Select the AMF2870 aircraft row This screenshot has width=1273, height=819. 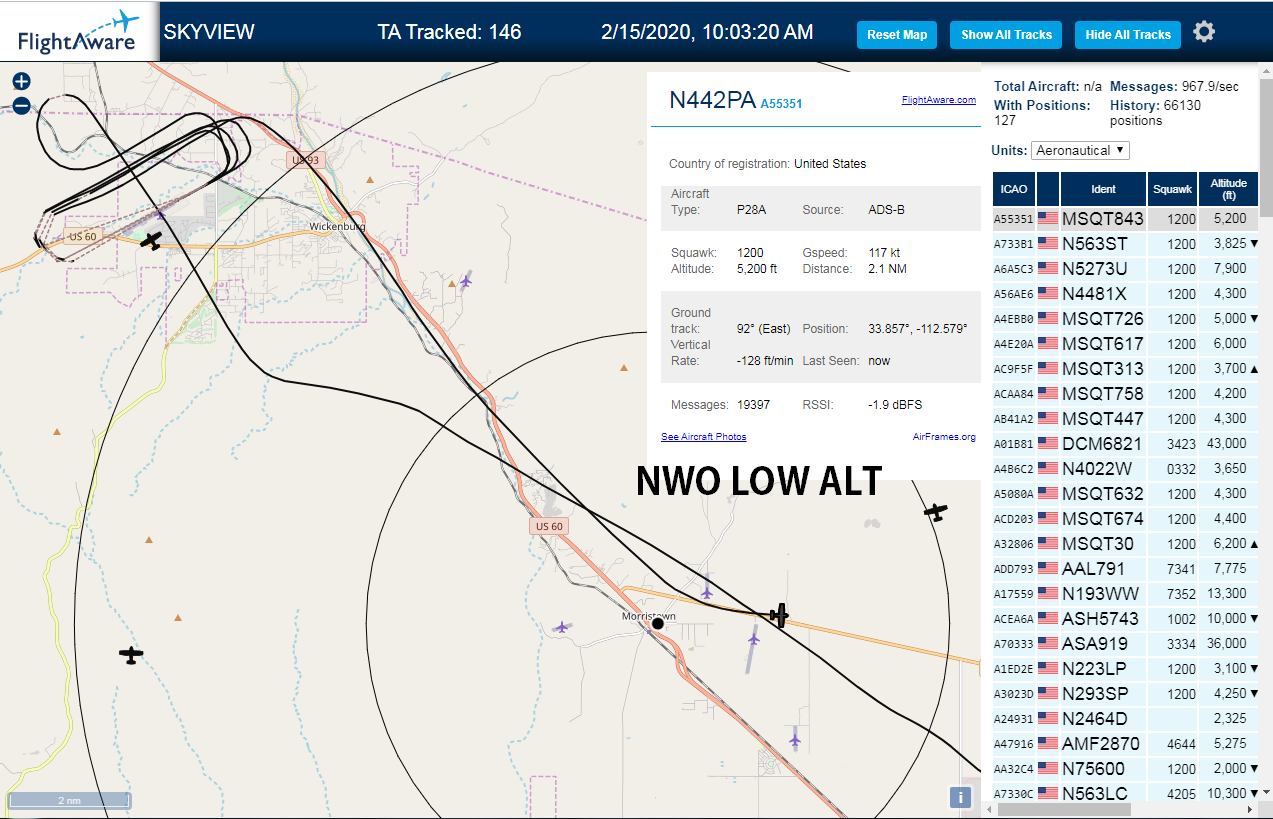1125,744
